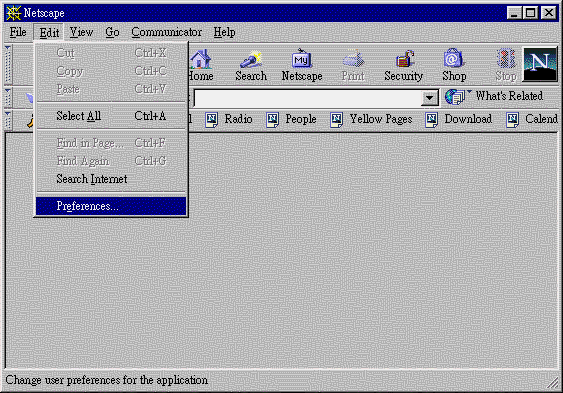Click the Home toolbar icon

[x=200, y=65]
